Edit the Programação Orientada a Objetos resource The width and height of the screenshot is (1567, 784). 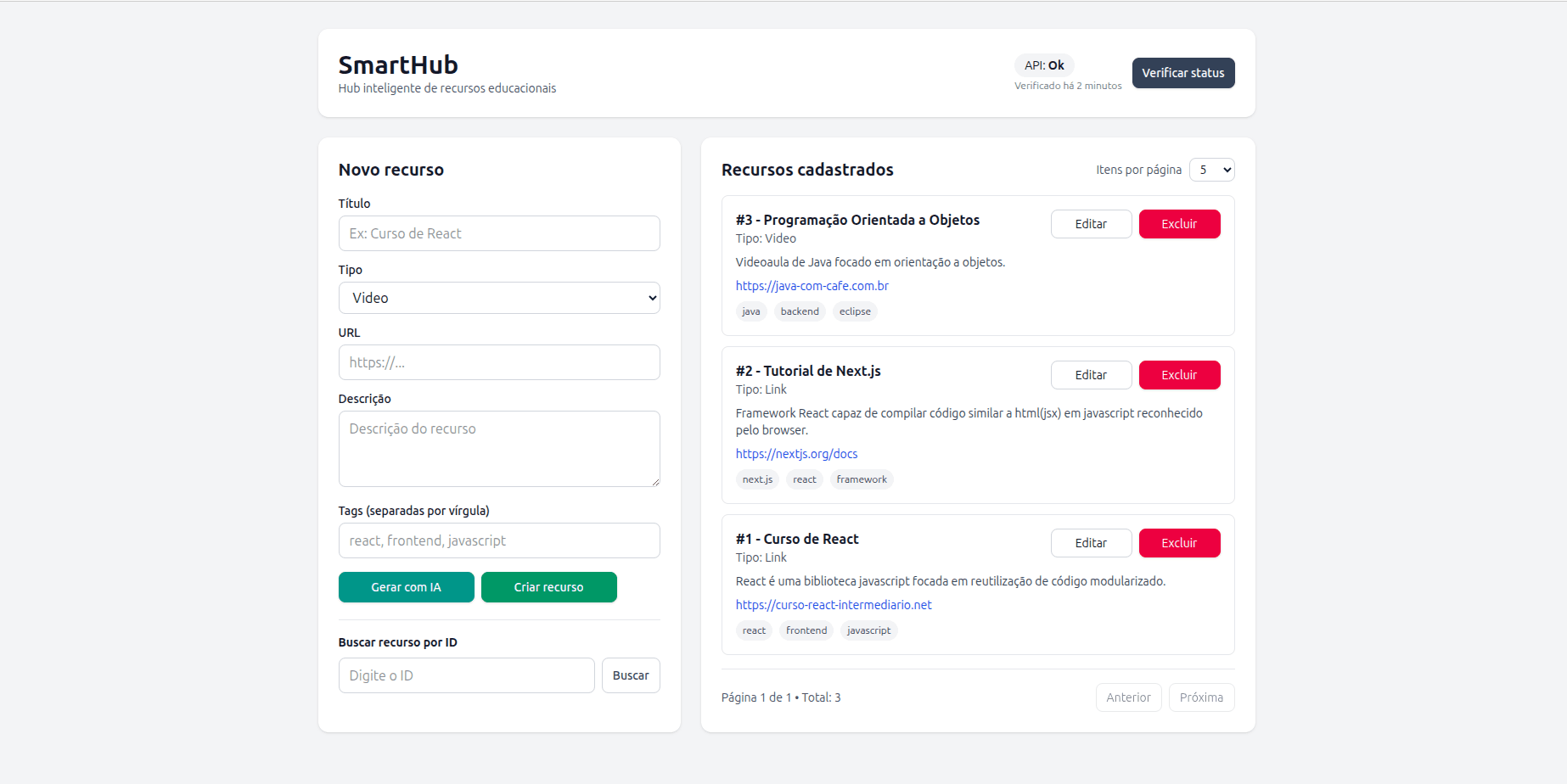(1091, 224)
